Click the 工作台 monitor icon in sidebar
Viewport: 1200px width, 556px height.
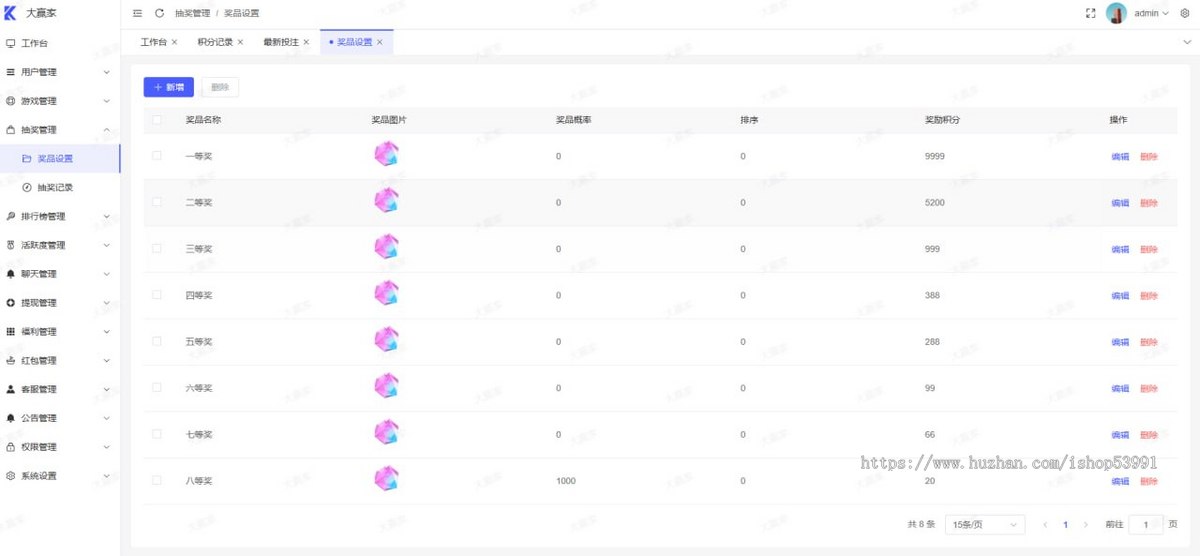tap(11, 43)
